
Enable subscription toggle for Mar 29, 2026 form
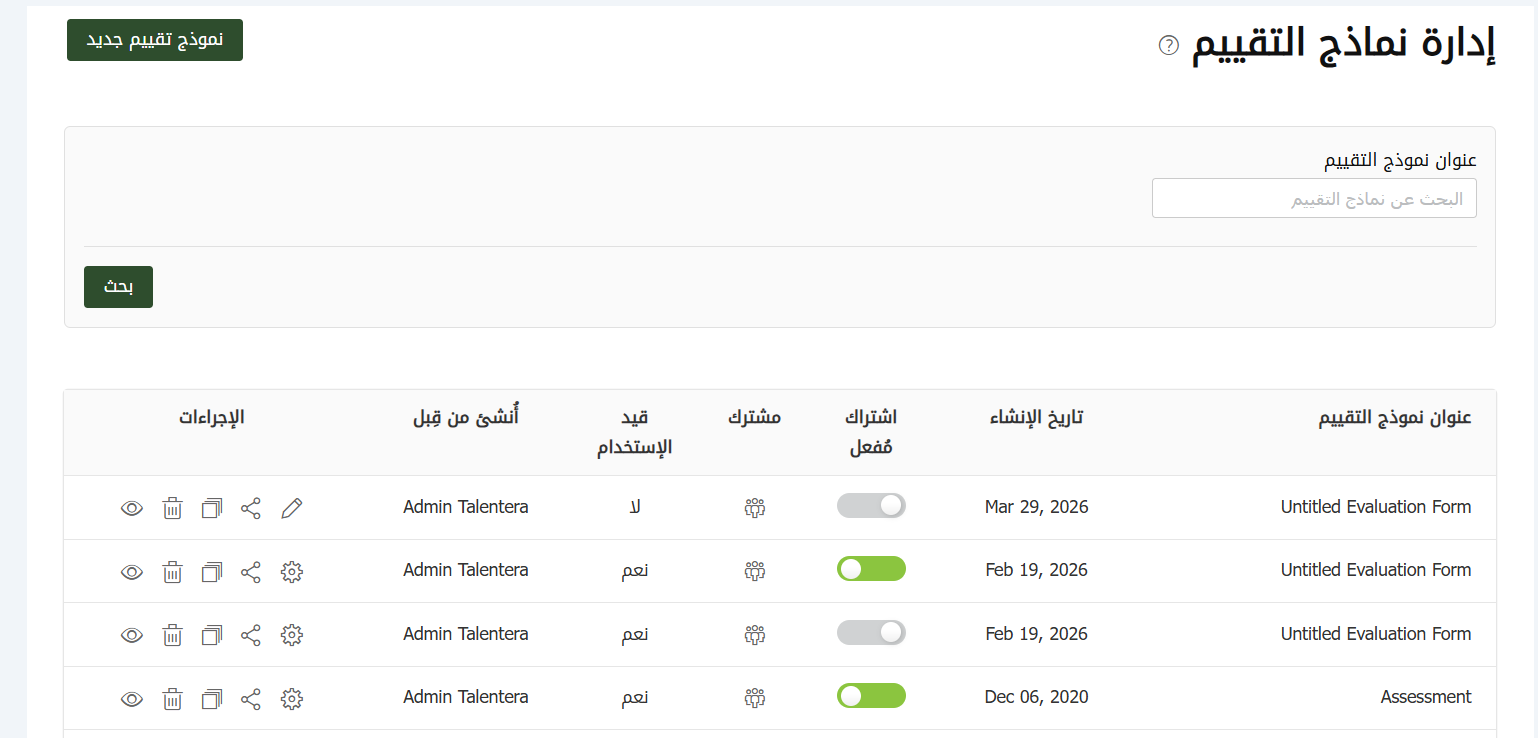pos(871,506)
